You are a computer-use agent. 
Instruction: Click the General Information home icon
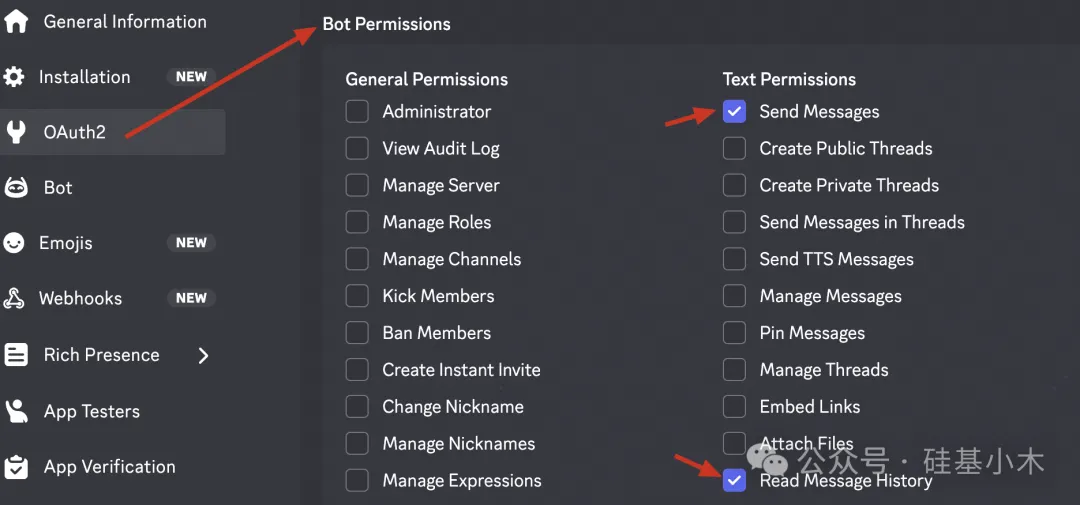click(16, 21)
